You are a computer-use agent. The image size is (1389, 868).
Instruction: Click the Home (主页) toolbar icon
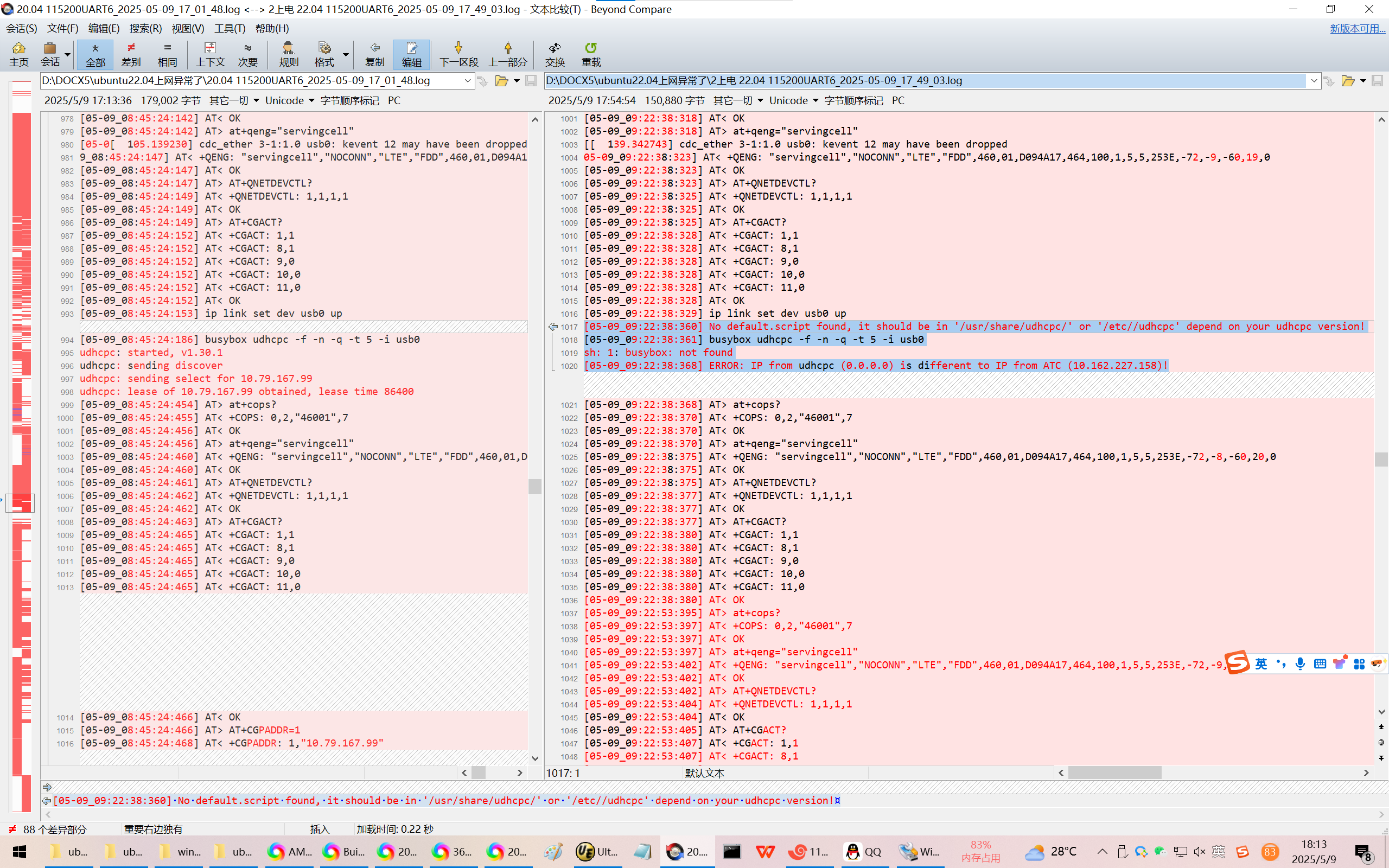coord(19,54)
